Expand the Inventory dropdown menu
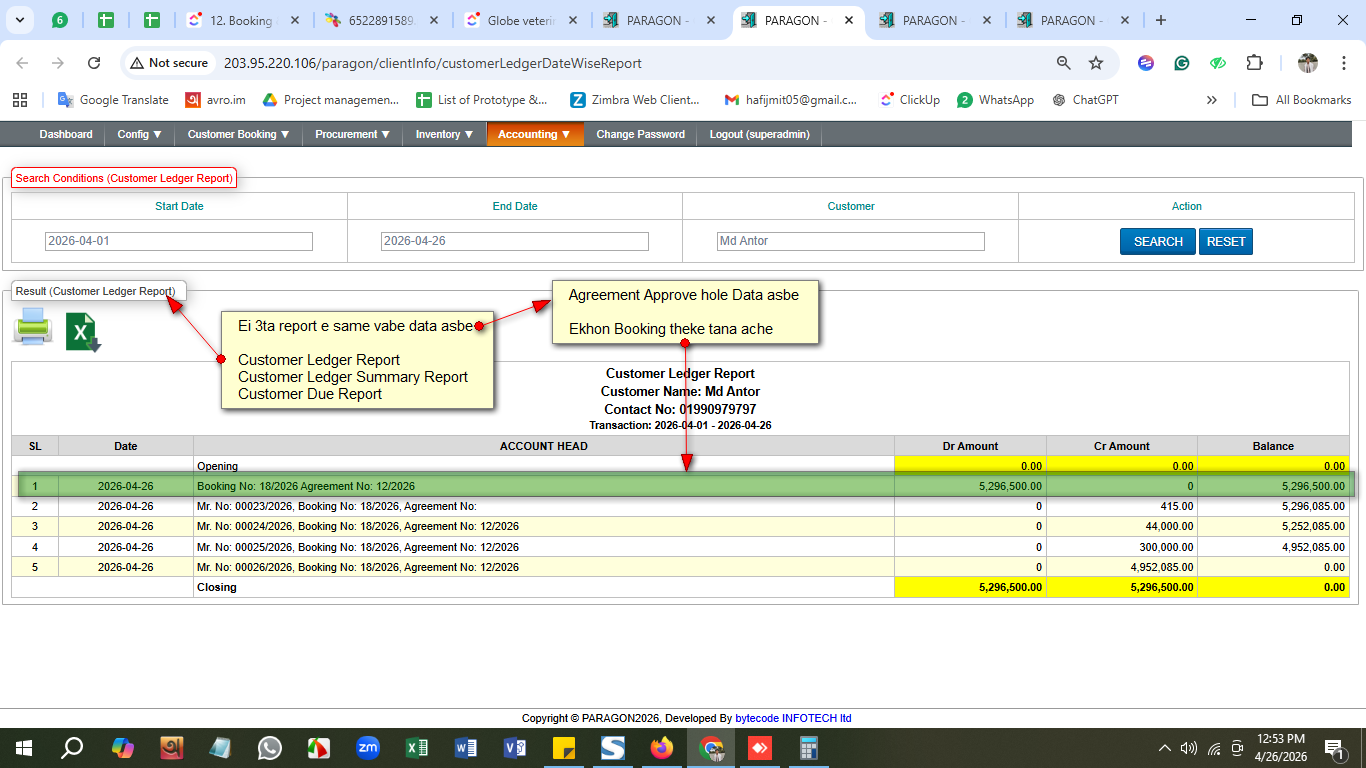The image size is (1366, 768). pos(444,134)
